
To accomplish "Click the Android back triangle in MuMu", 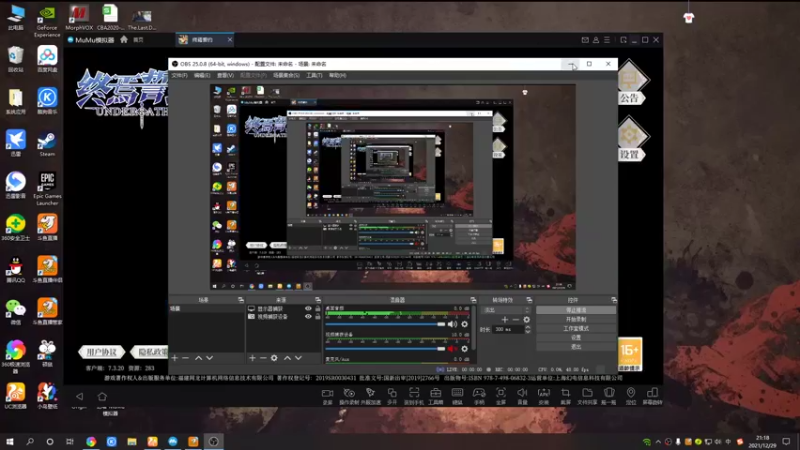I will point(80,396).
